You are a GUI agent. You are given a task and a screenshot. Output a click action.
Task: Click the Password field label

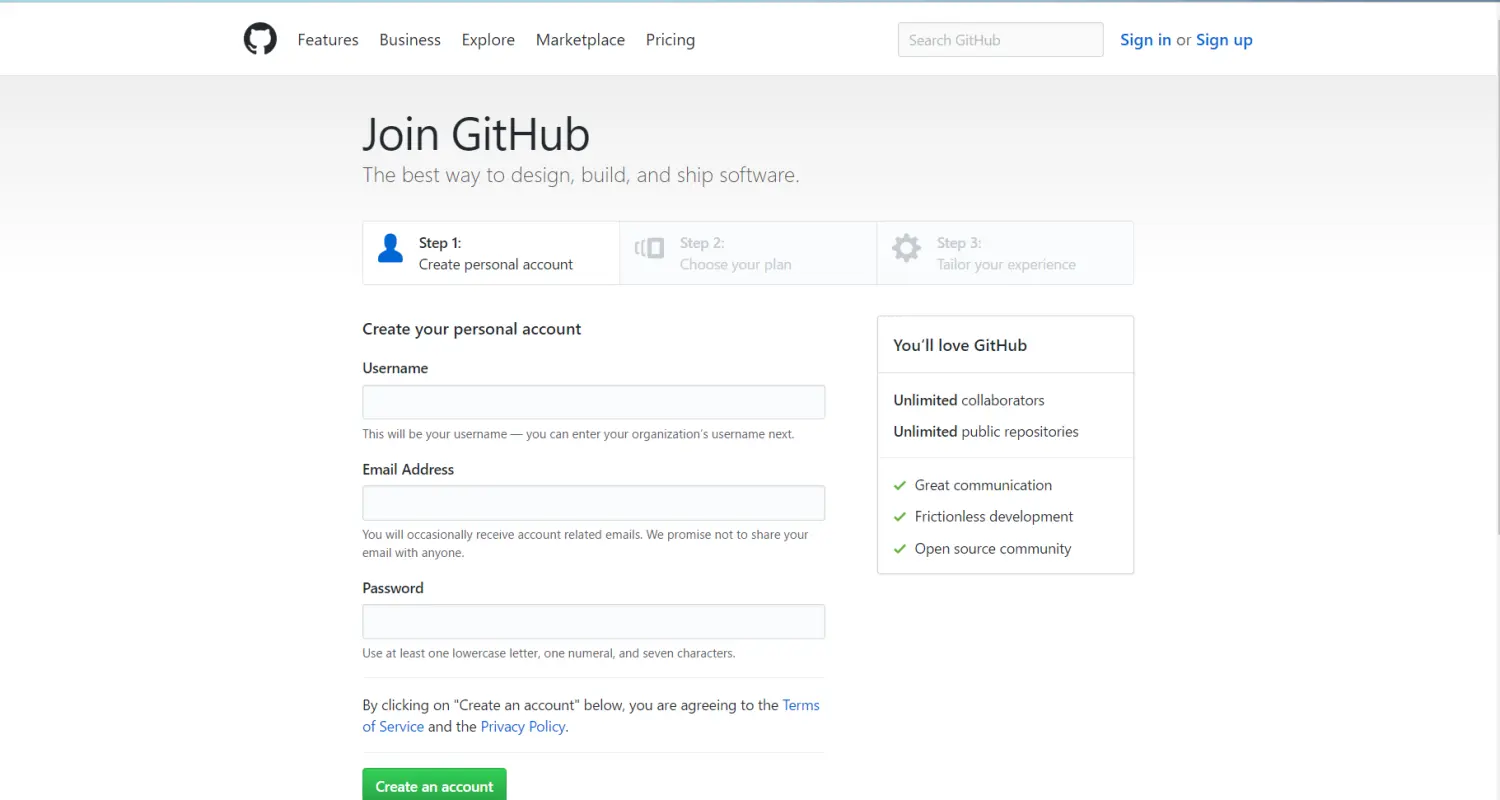point(392,588)
